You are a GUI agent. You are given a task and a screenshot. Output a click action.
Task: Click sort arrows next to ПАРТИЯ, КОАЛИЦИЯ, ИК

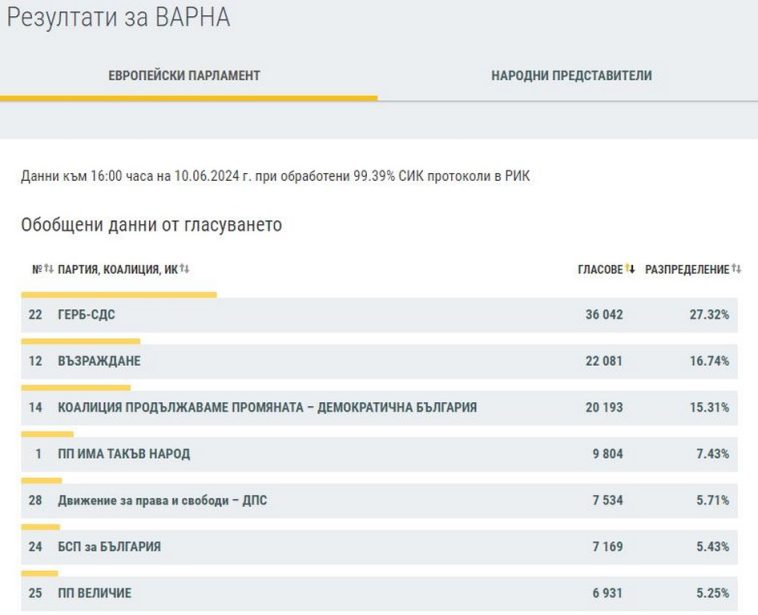(x=185, y=269)
